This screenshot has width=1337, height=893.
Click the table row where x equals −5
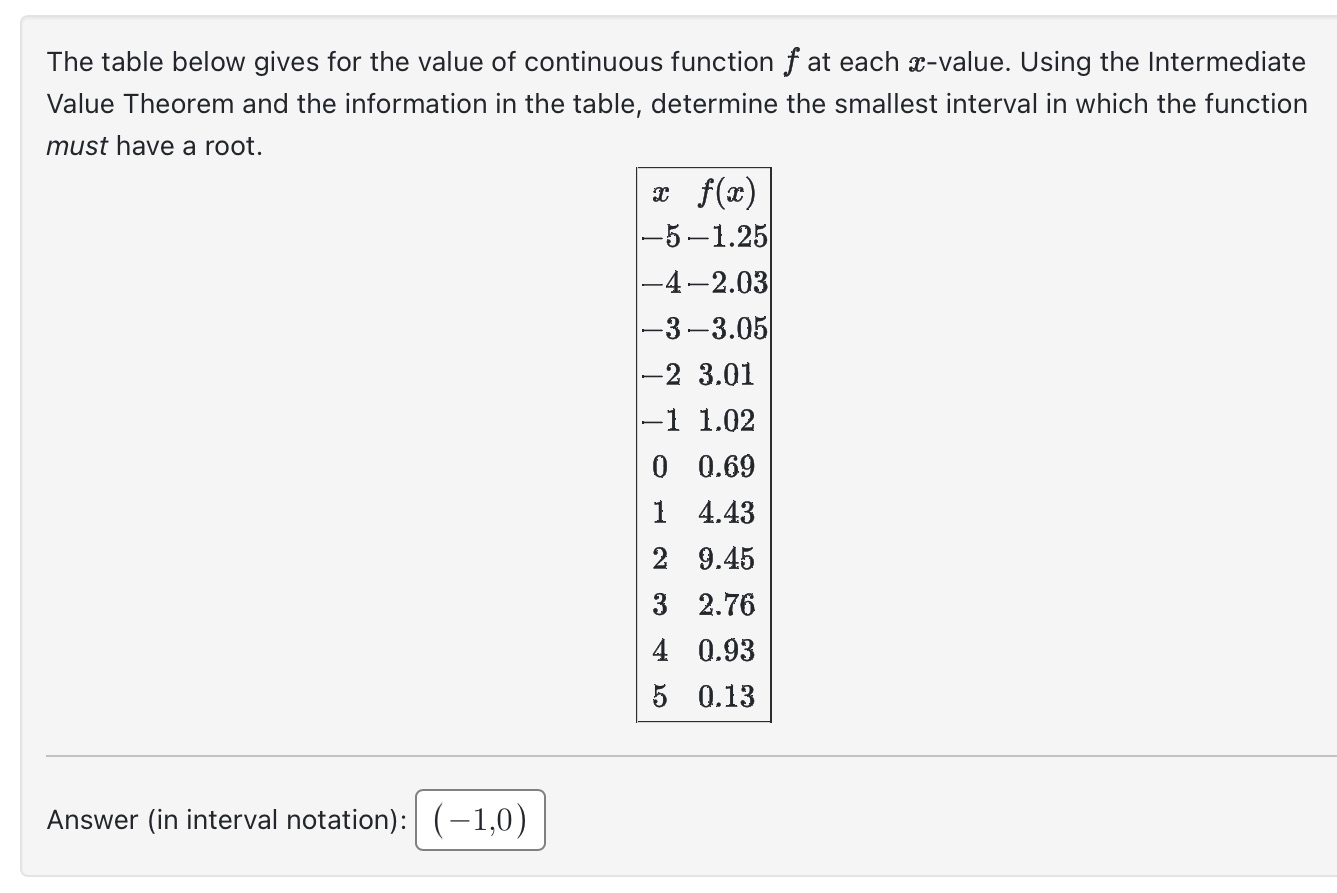(x=704, y=236)
